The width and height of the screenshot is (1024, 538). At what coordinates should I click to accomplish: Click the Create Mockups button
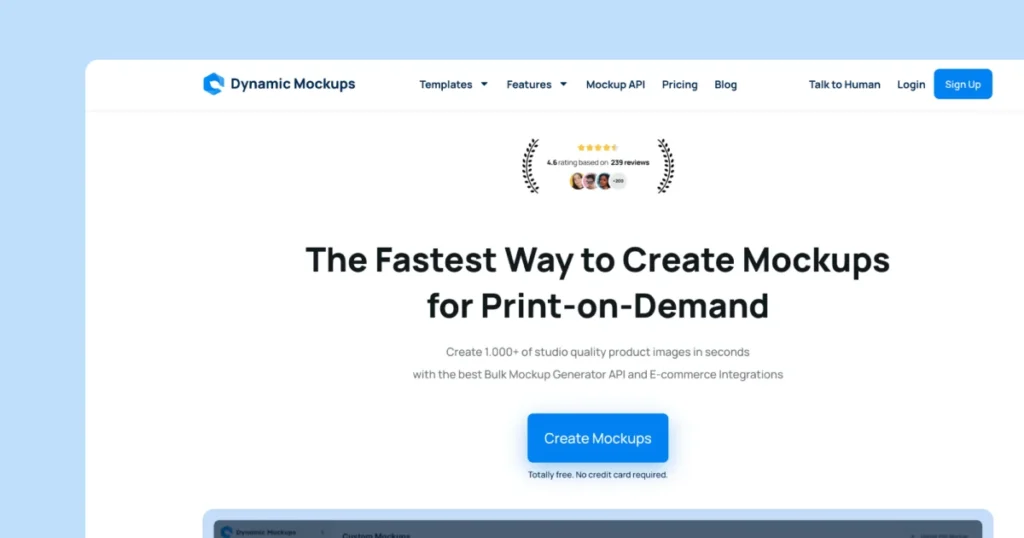598,438
